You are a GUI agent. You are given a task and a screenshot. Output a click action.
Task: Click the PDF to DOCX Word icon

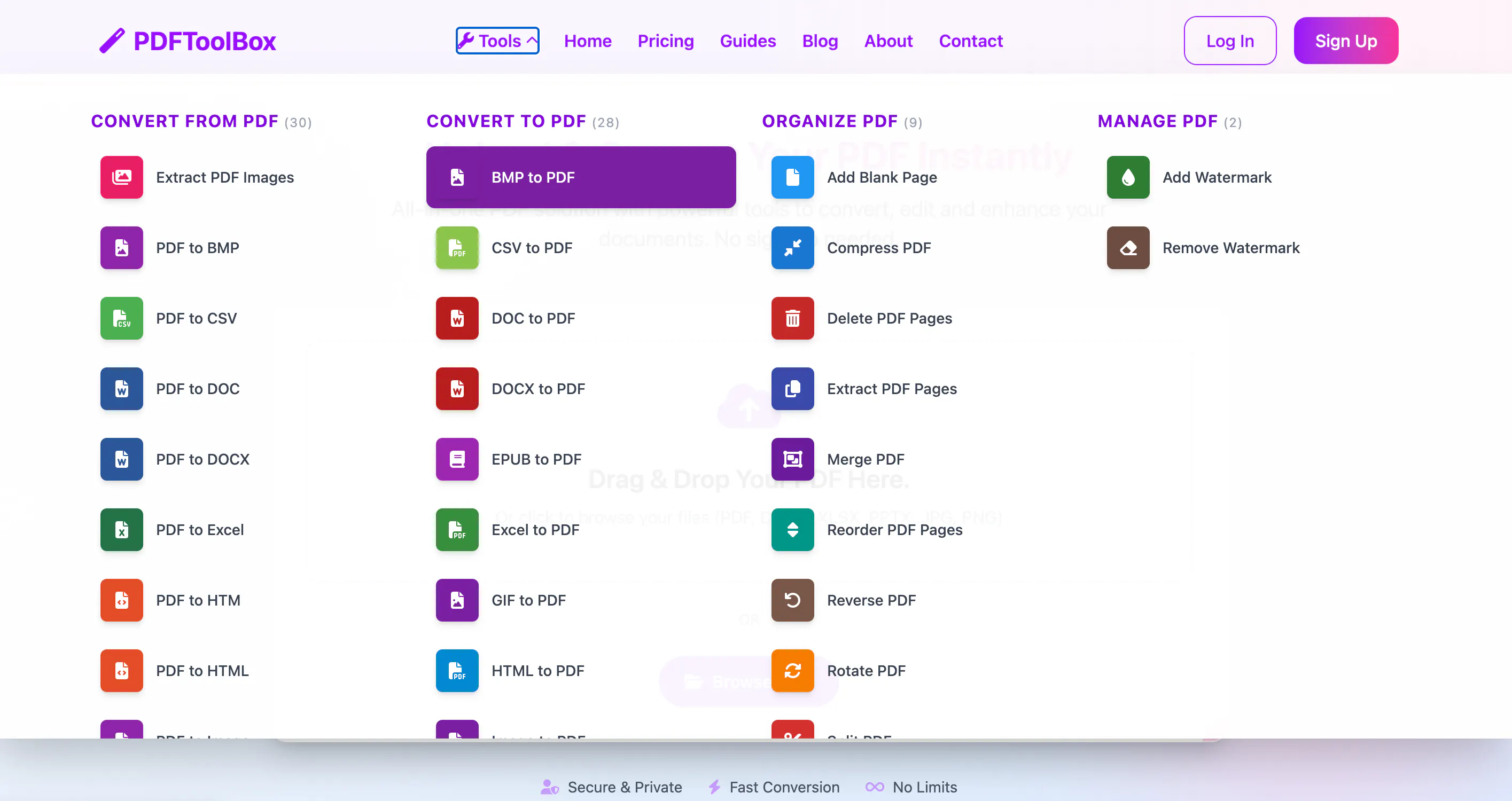121,459
